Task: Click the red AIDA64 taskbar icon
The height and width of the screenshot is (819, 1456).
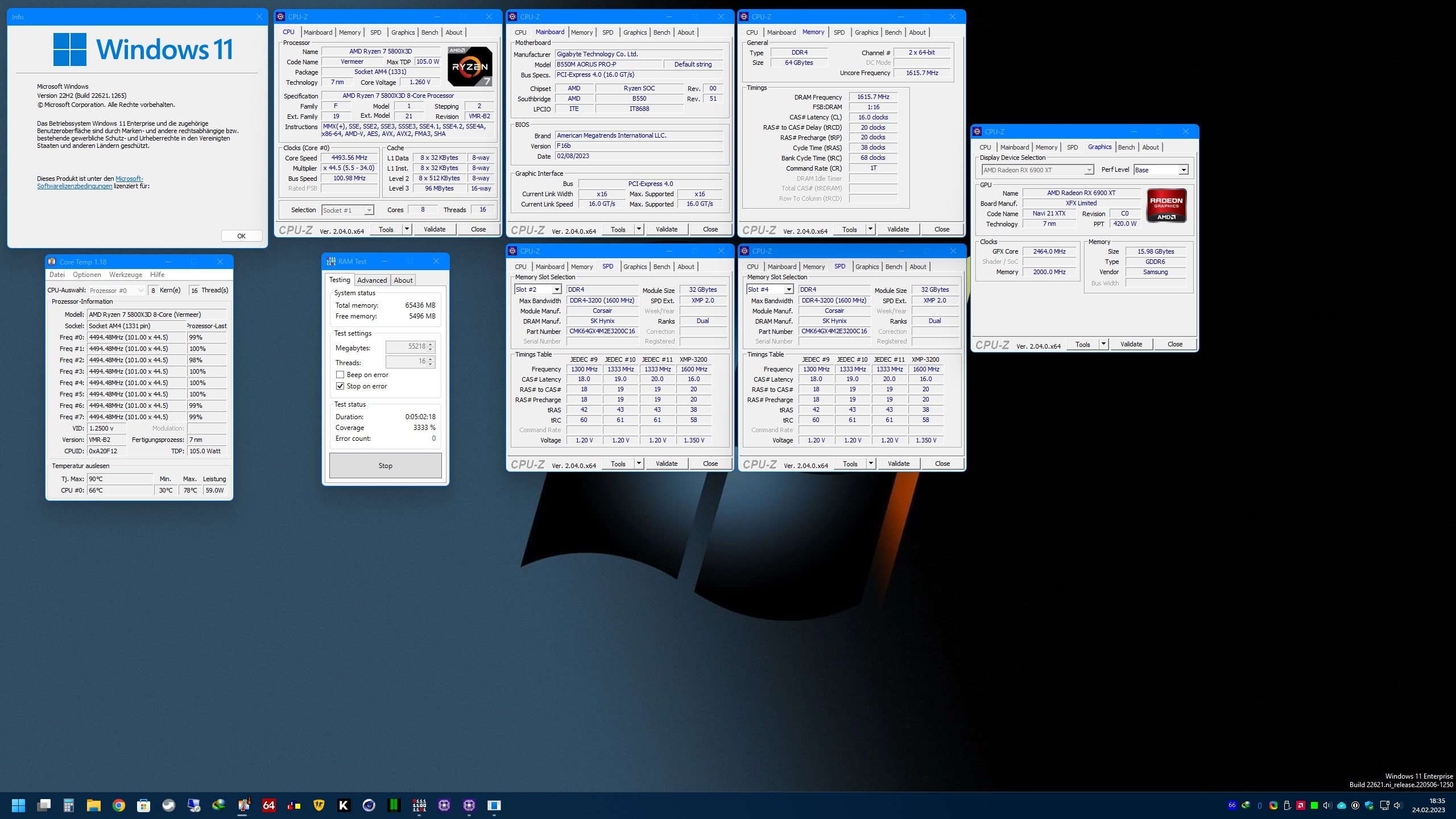Action: click(268, 805)
